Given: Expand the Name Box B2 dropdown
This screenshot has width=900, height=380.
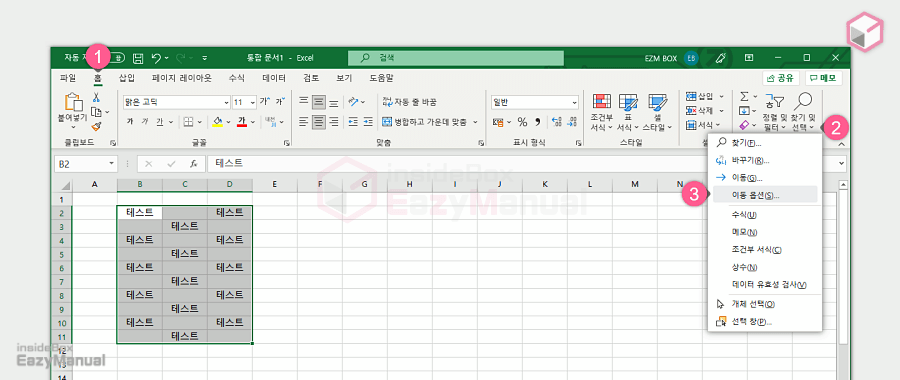Looking at the screenshot, I should [111, 164].
